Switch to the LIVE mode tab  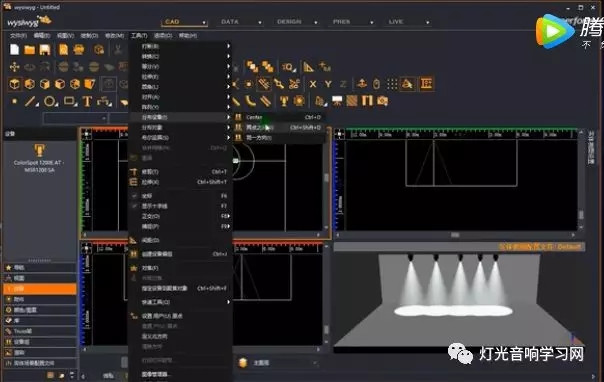(x=396, y=22)
